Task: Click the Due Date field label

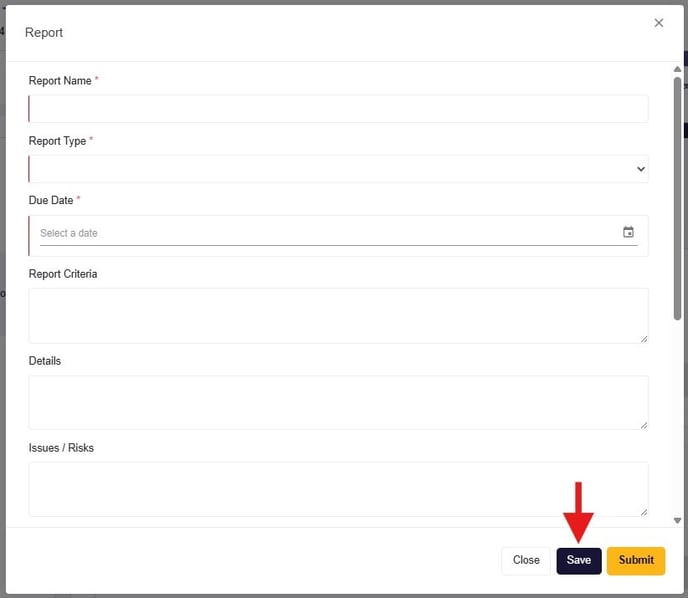Action: (51, 200)
